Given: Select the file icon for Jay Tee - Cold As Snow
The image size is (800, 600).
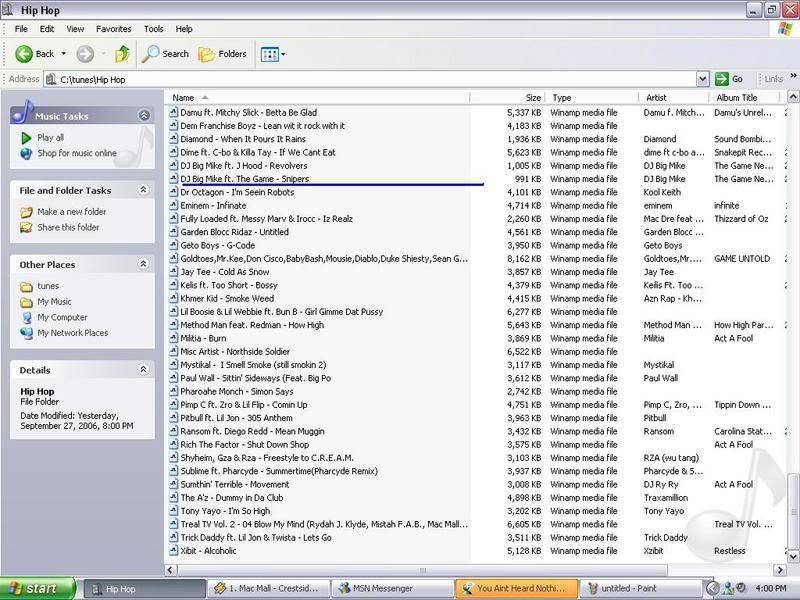Looking at the screenshot, I should tap(173, 272).
